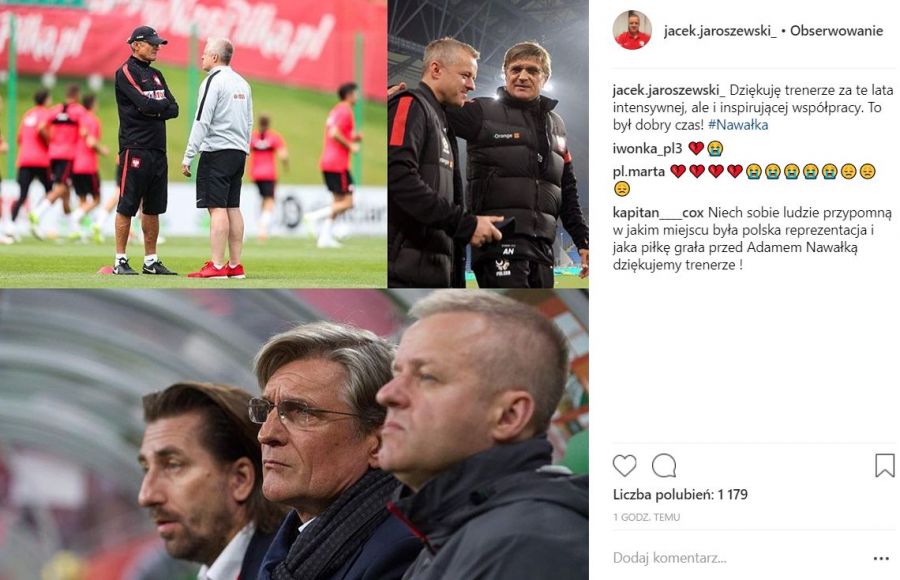The height and width of the screenshot is (580, 900).
Task: Open the pl.marta commenter profile
Action: 639,172
